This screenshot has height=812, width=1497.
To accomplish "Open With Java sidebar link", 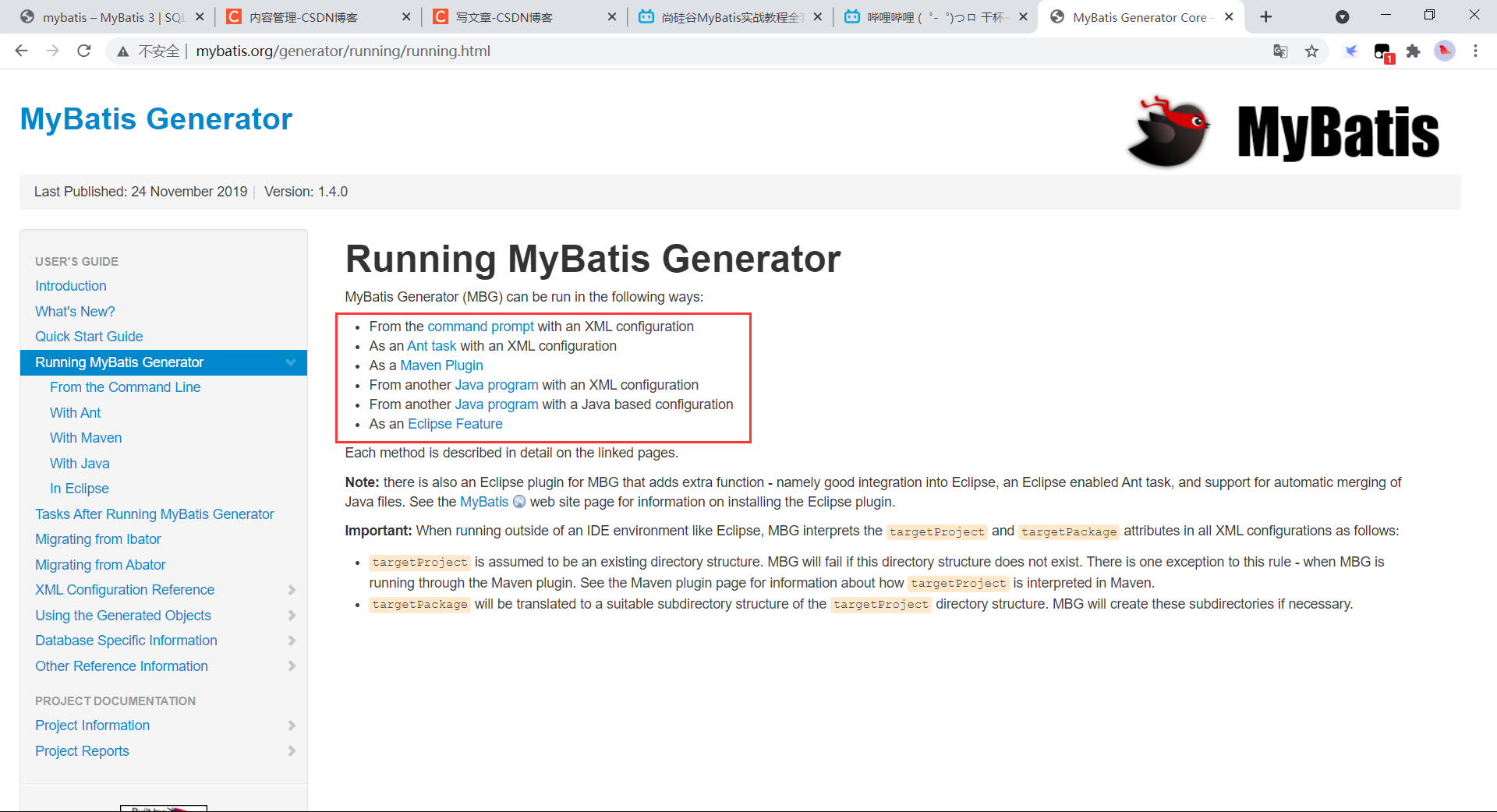I will (80, 464).
